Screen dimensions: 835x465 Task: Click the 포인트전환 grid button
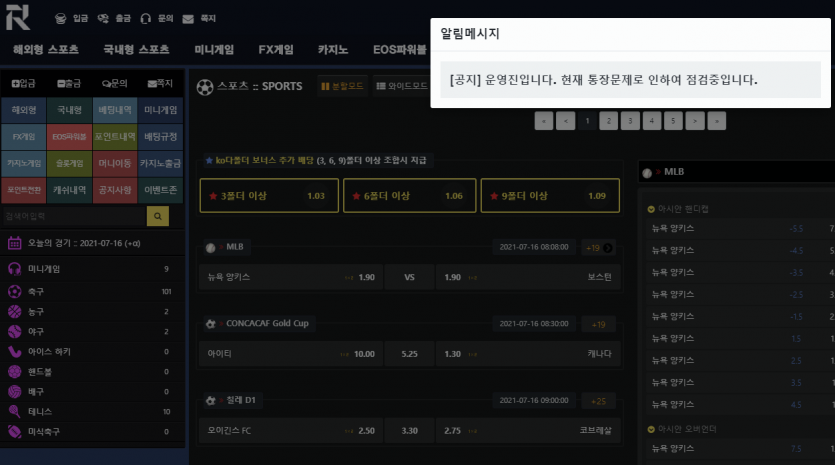[x=23, y=190]
